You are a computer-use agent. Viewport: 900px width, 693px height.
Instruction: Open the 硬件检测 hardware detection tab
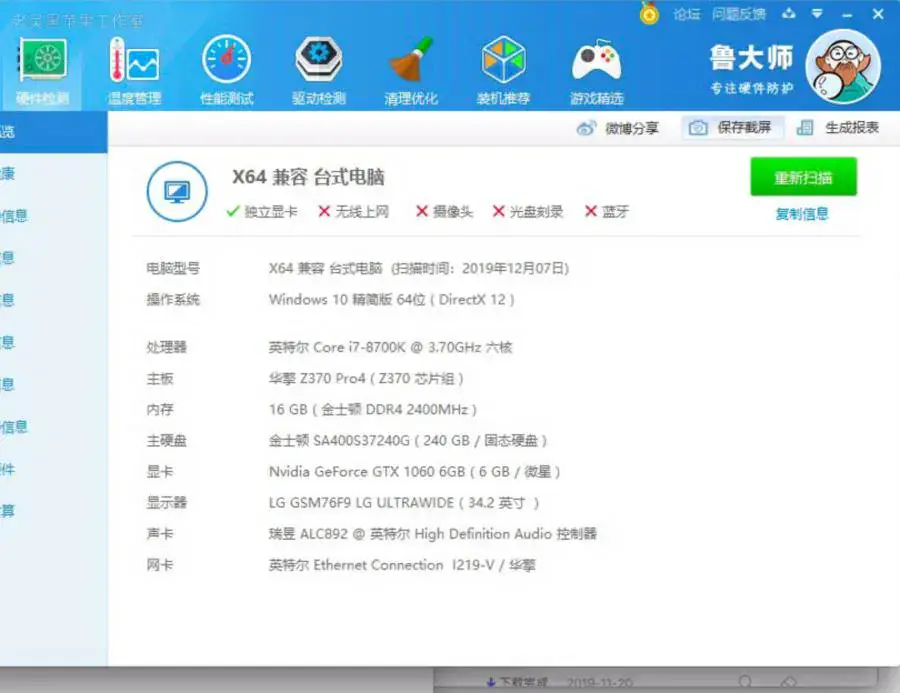point(41,71)
